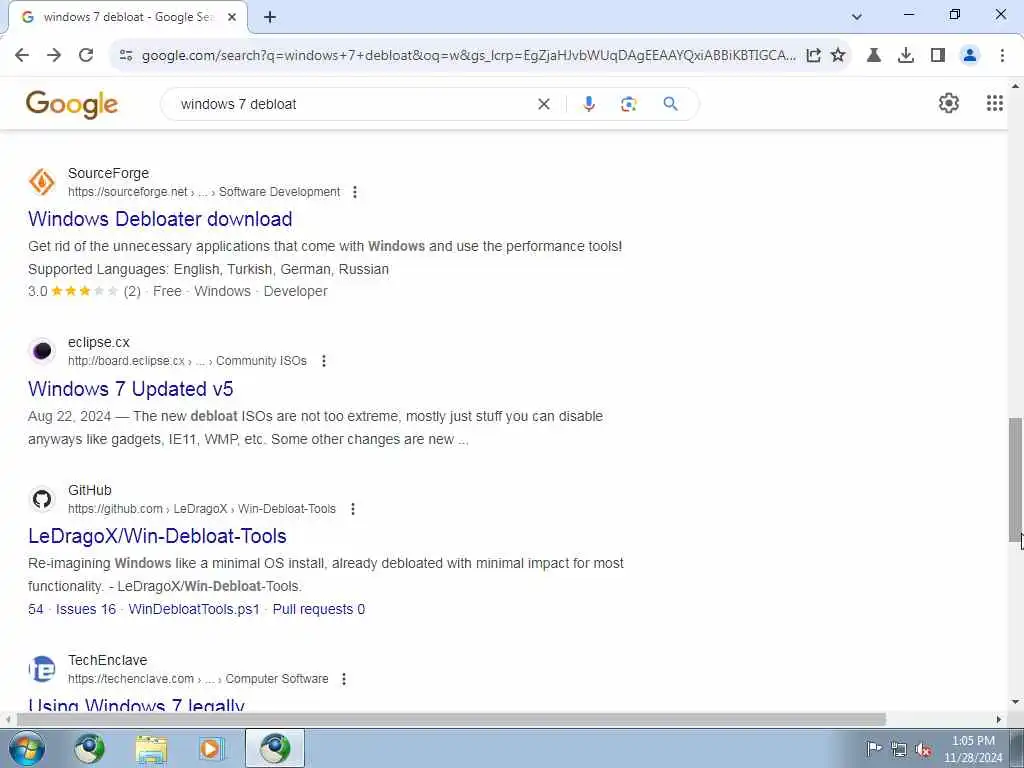This screenshot has width=1024, height=768.
Task: Select the windows 7 debloat tab
Action: 127,17
